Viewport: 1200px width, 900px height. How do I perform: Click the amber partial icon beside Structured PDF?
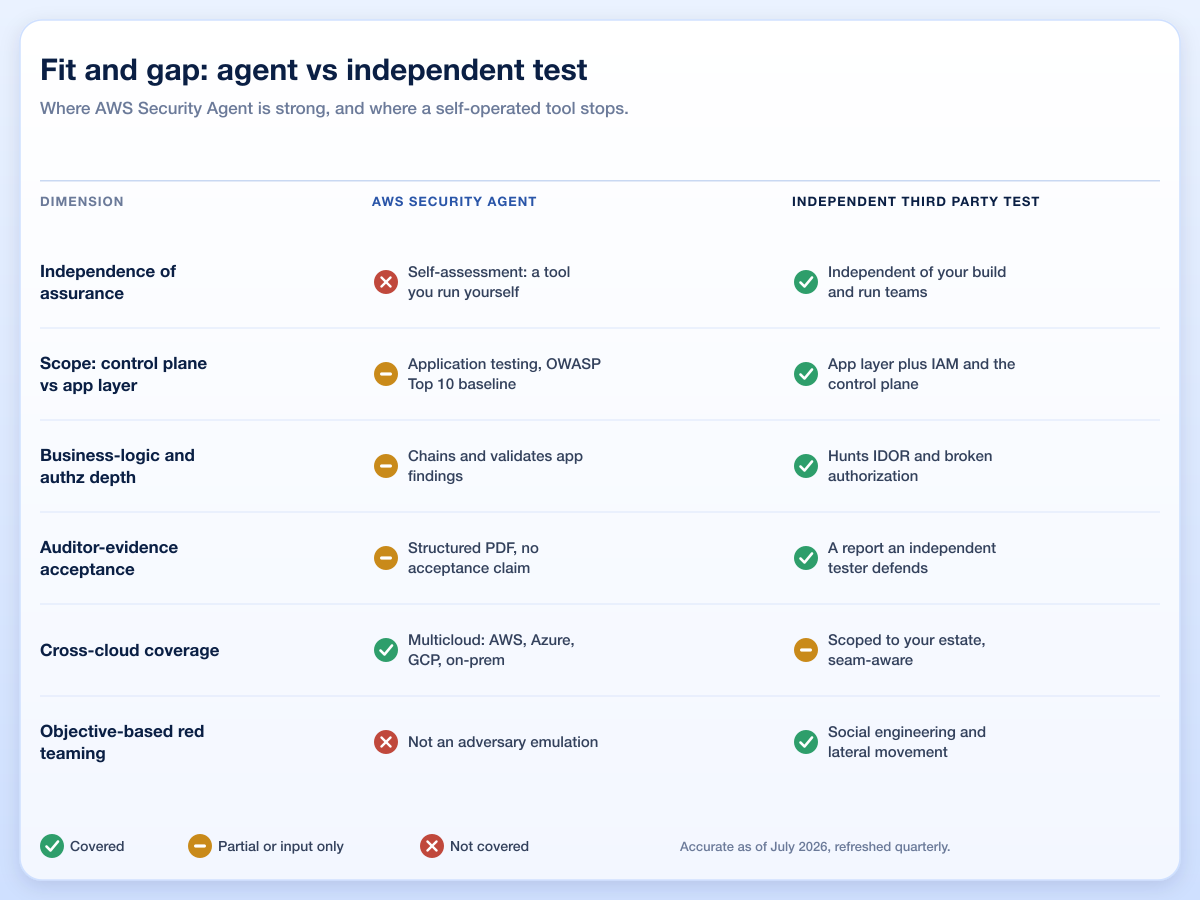386,558
